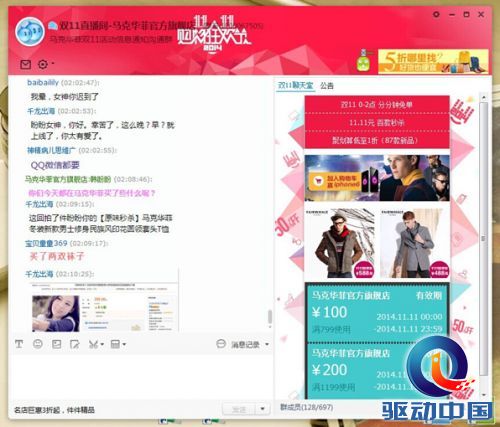Click the 发送 send button
500x427 pixels.
[x=239, y=409]
